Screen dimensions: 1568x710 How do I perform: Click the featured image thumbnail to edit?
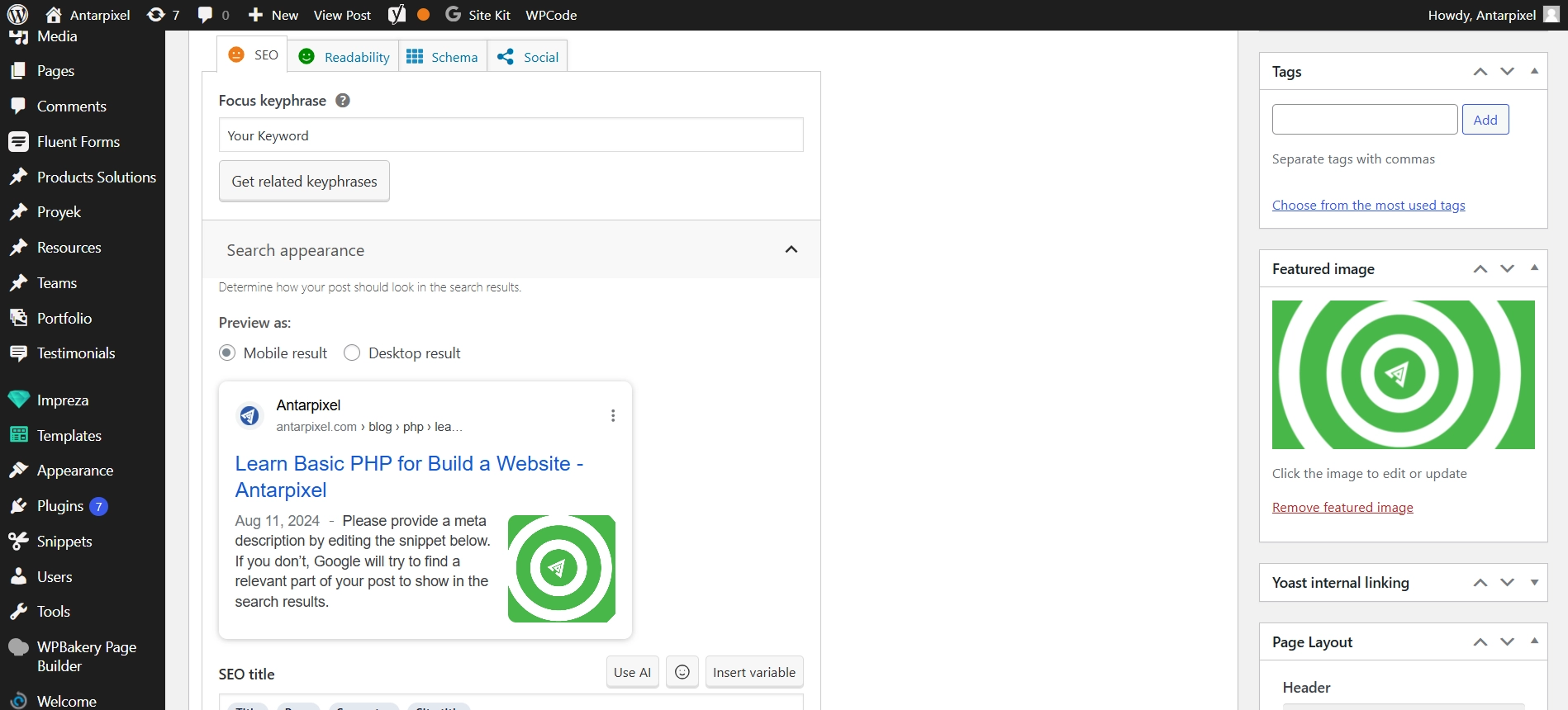click(x=1403, y=375)
